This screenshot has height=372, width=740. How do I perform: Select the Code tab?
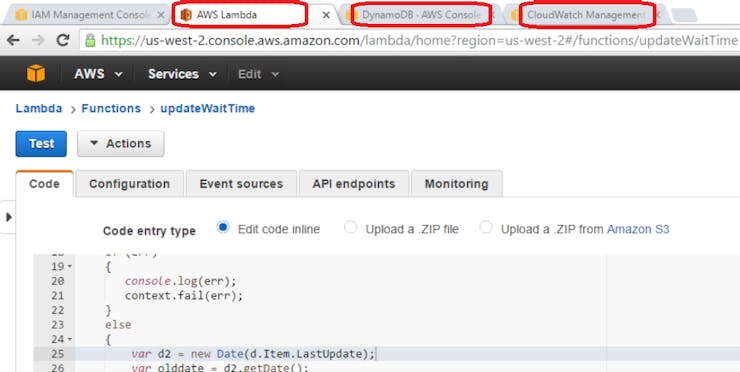coord(44,184)
